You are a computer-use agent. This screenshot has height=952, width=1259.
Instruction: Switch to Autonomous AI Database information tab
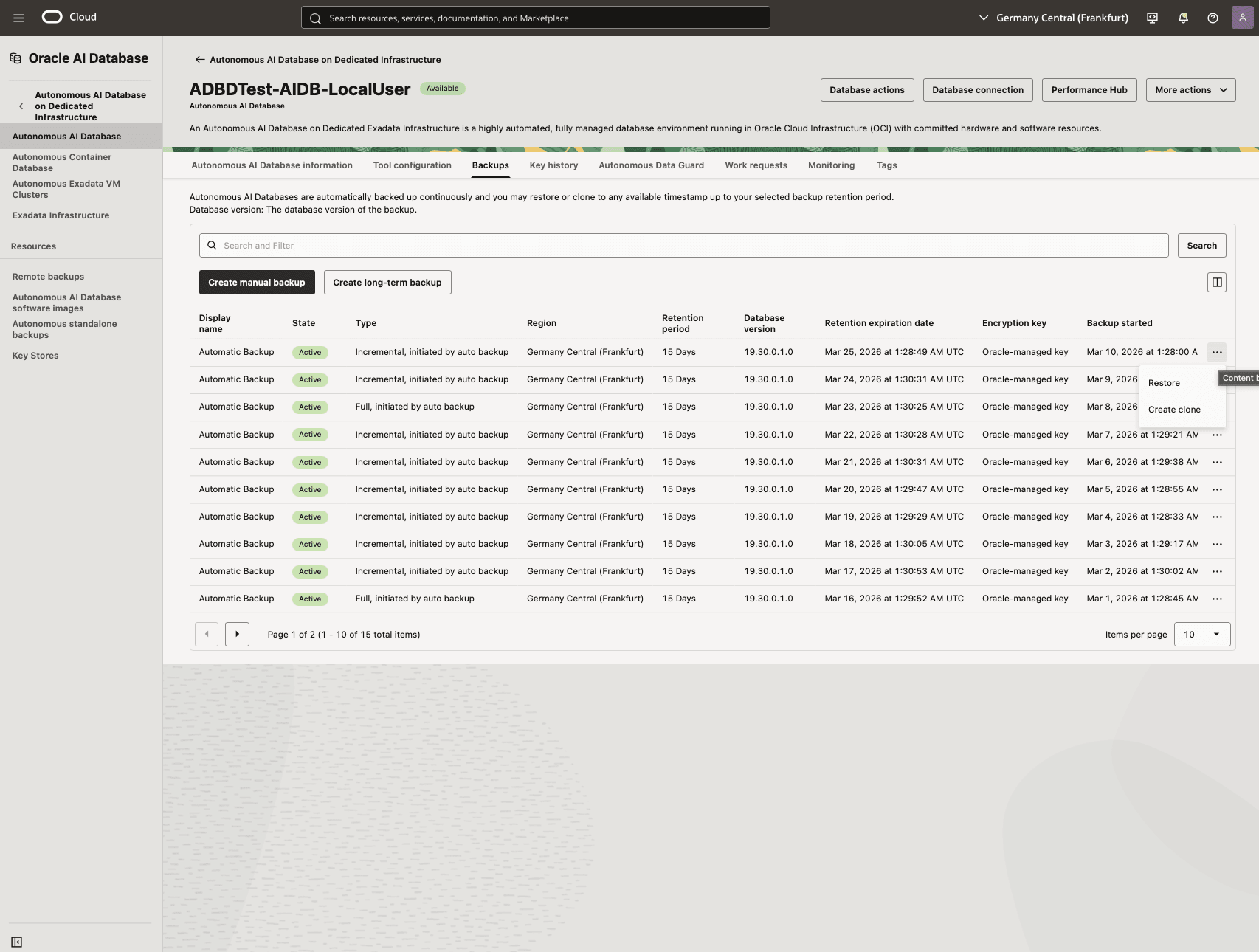272,165
